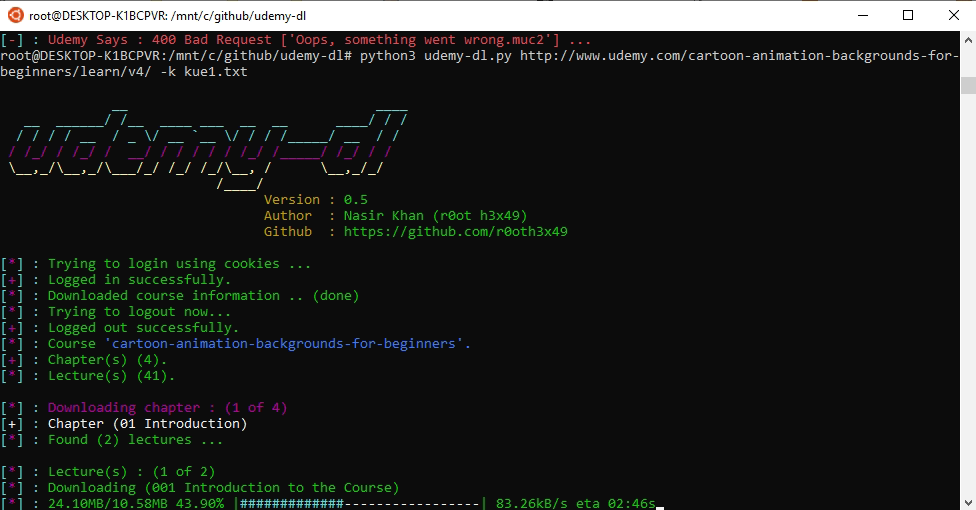Click the Ubuntu icon in the title bar
This screenshot has width=976, height=510.
point(16,16)
